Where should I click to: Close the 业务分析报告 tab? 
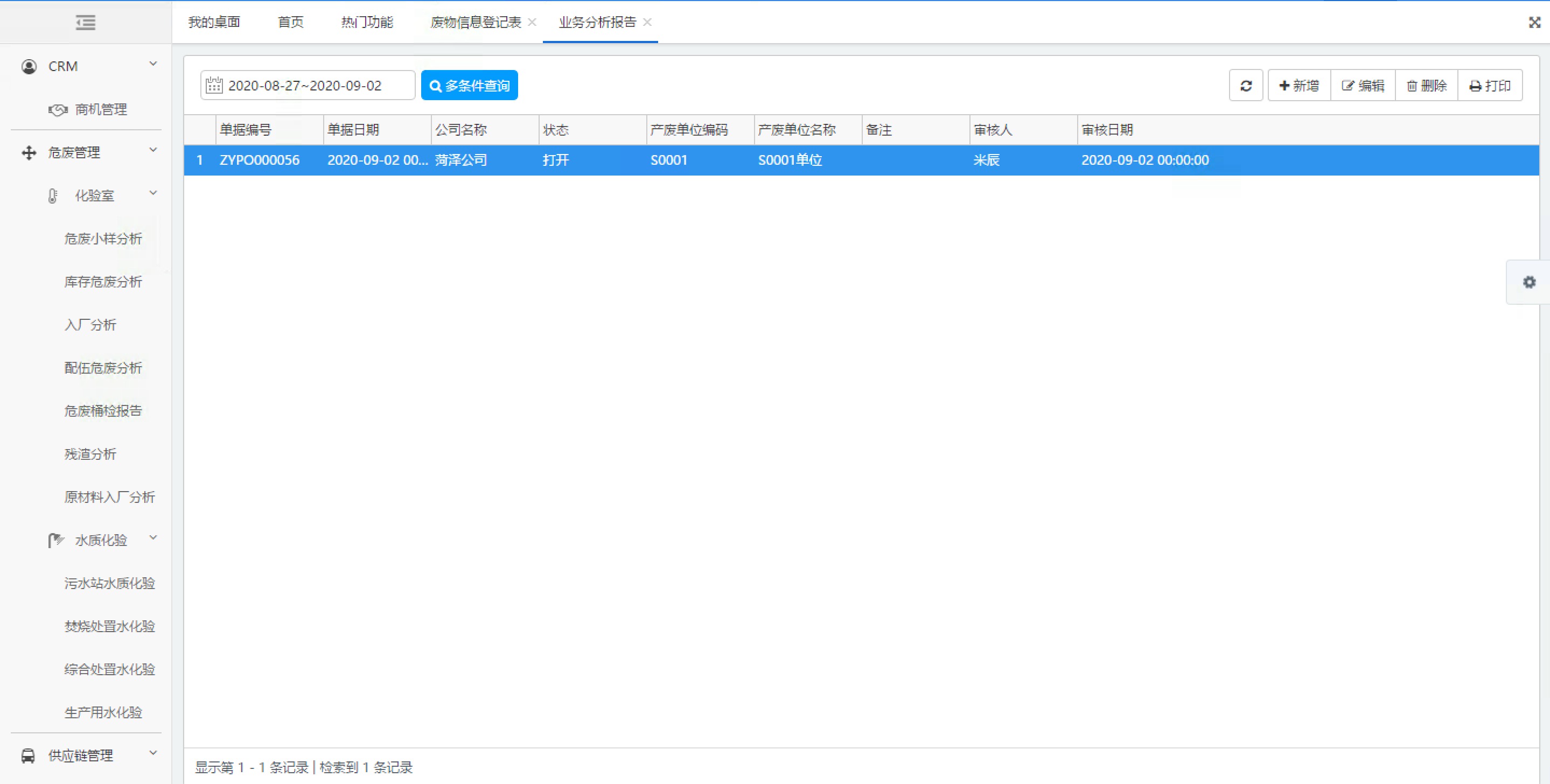(647, 22)
